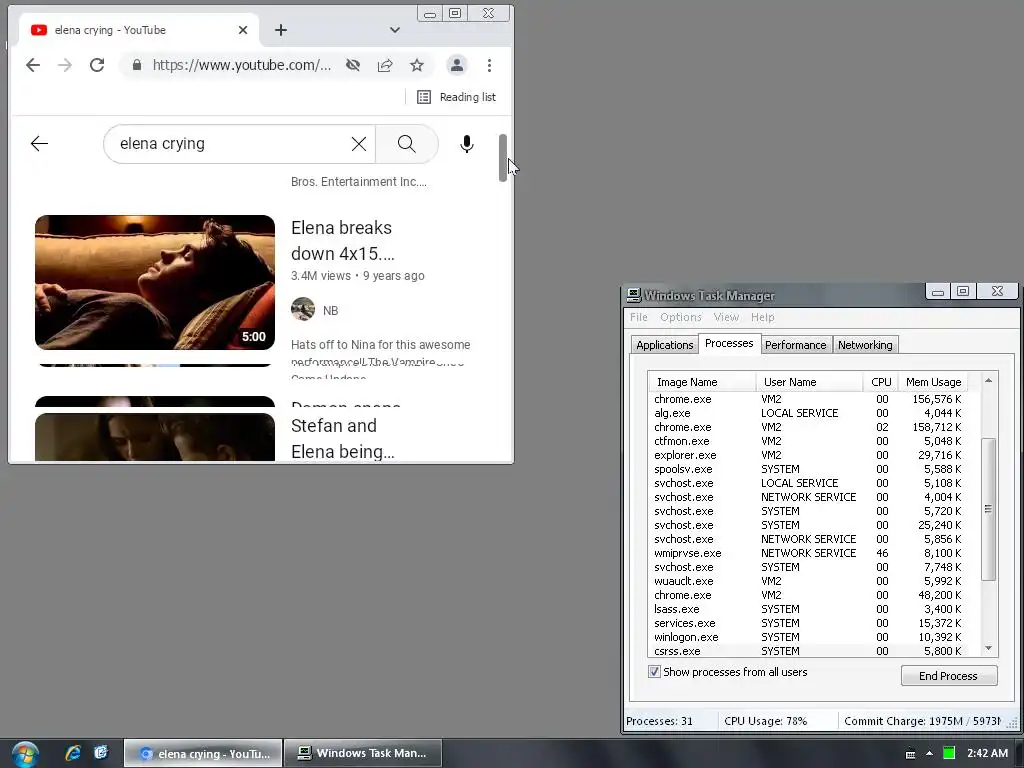Open the Elena breaks down 4x15 title
The image size is (1024, 768).
click(x=342, y=240)
